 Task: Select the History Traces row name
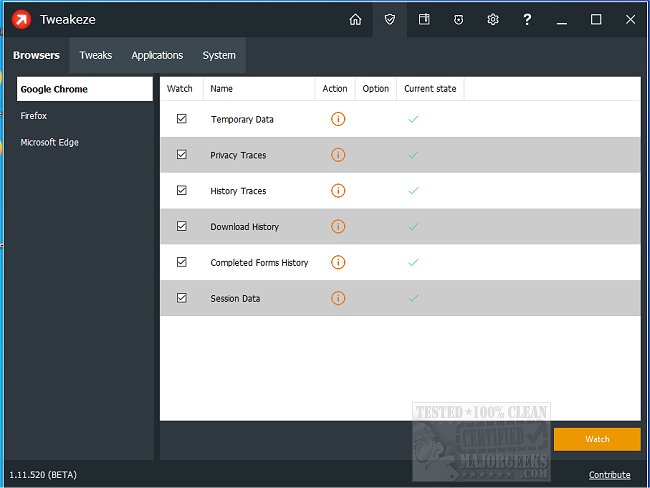(x=238, y=191)
